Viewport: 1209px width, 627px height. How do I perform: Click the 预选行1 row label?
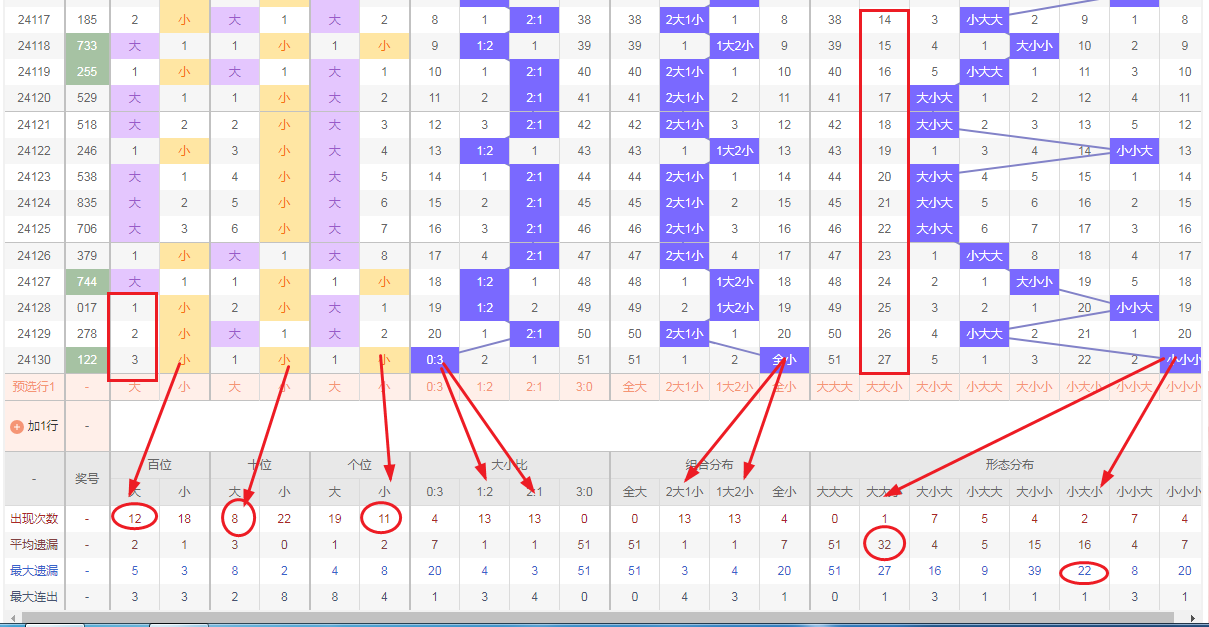click(x=33, y=387)
